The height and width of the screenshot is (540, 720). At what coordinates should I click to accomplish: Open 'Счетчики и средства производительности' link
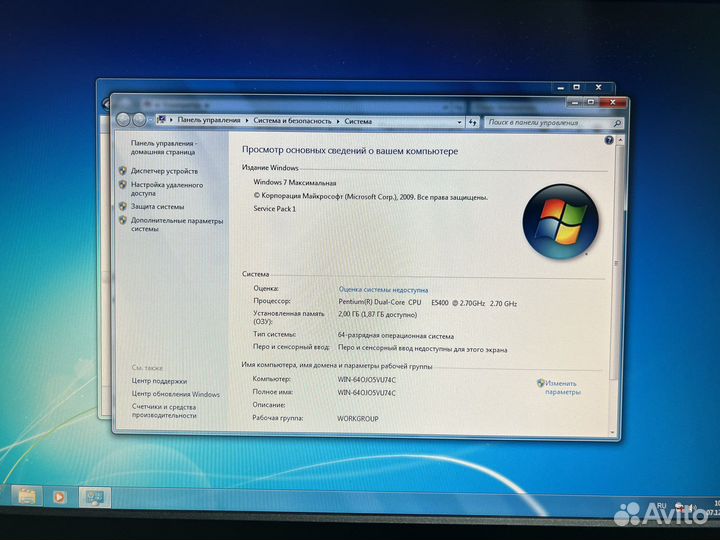point(164,411)
